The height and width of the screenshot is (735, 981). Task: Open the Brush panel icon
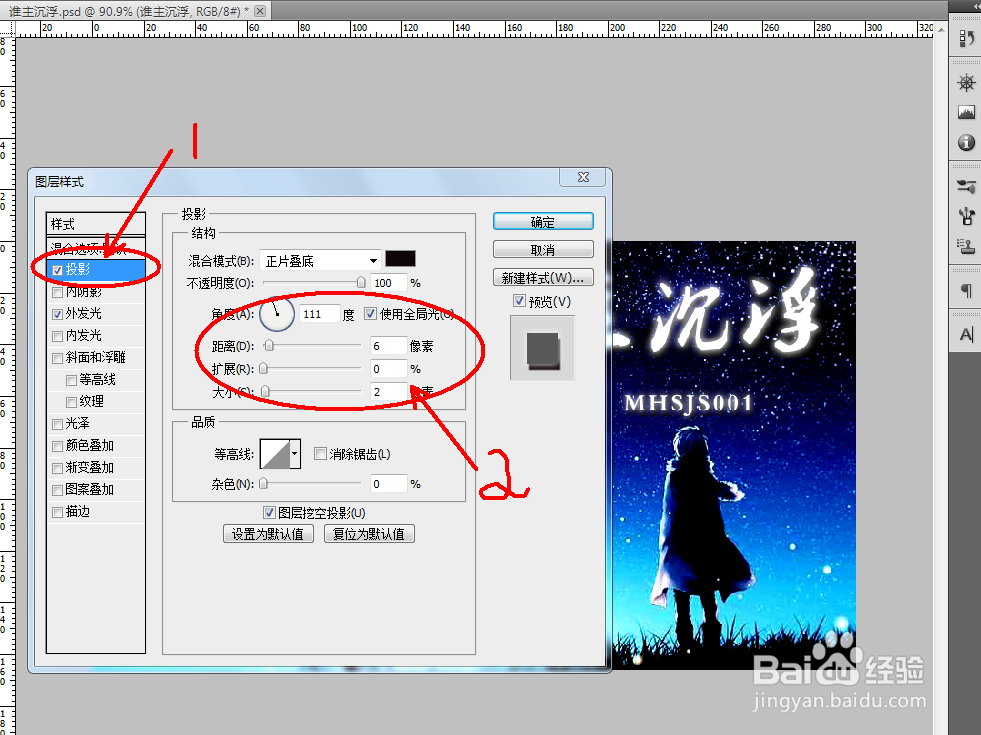(966, 216)
